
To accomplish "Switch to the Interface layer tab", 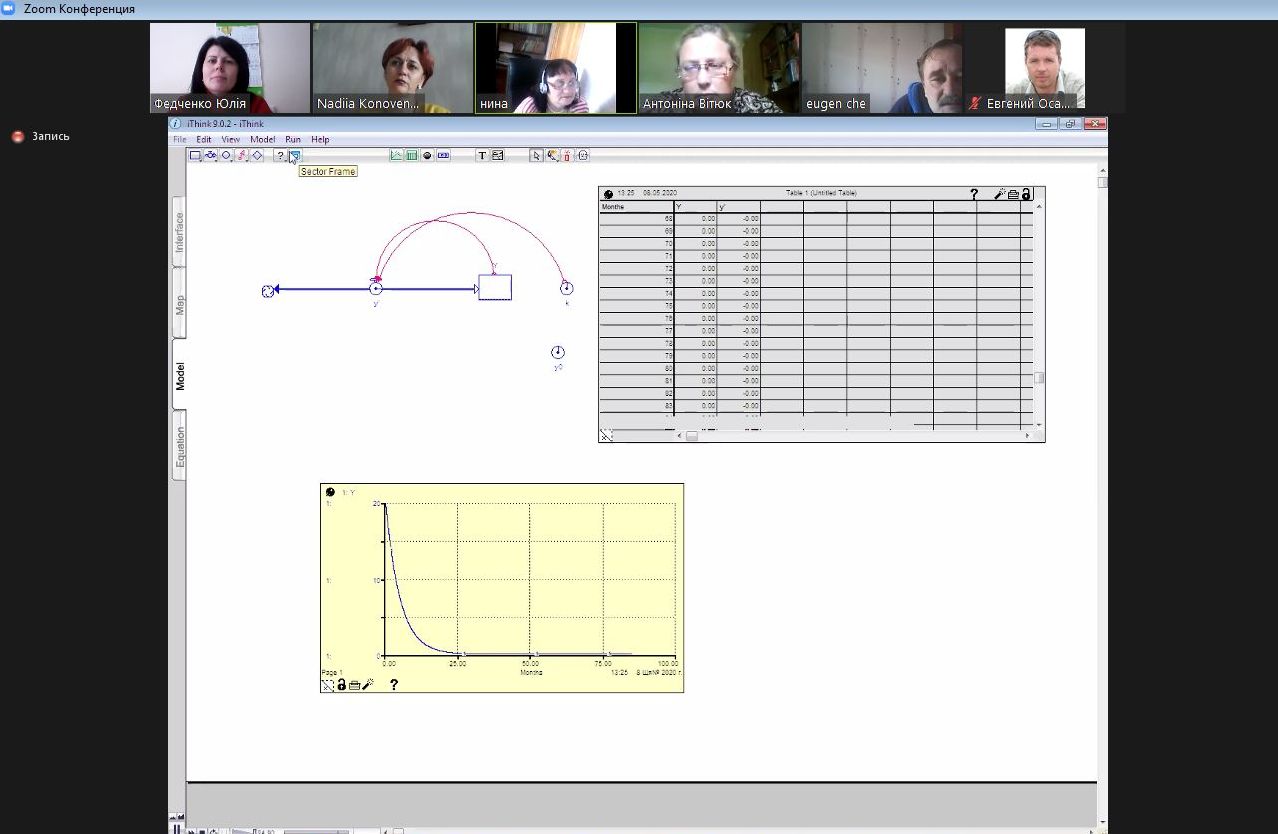I will tap(180, 232).
